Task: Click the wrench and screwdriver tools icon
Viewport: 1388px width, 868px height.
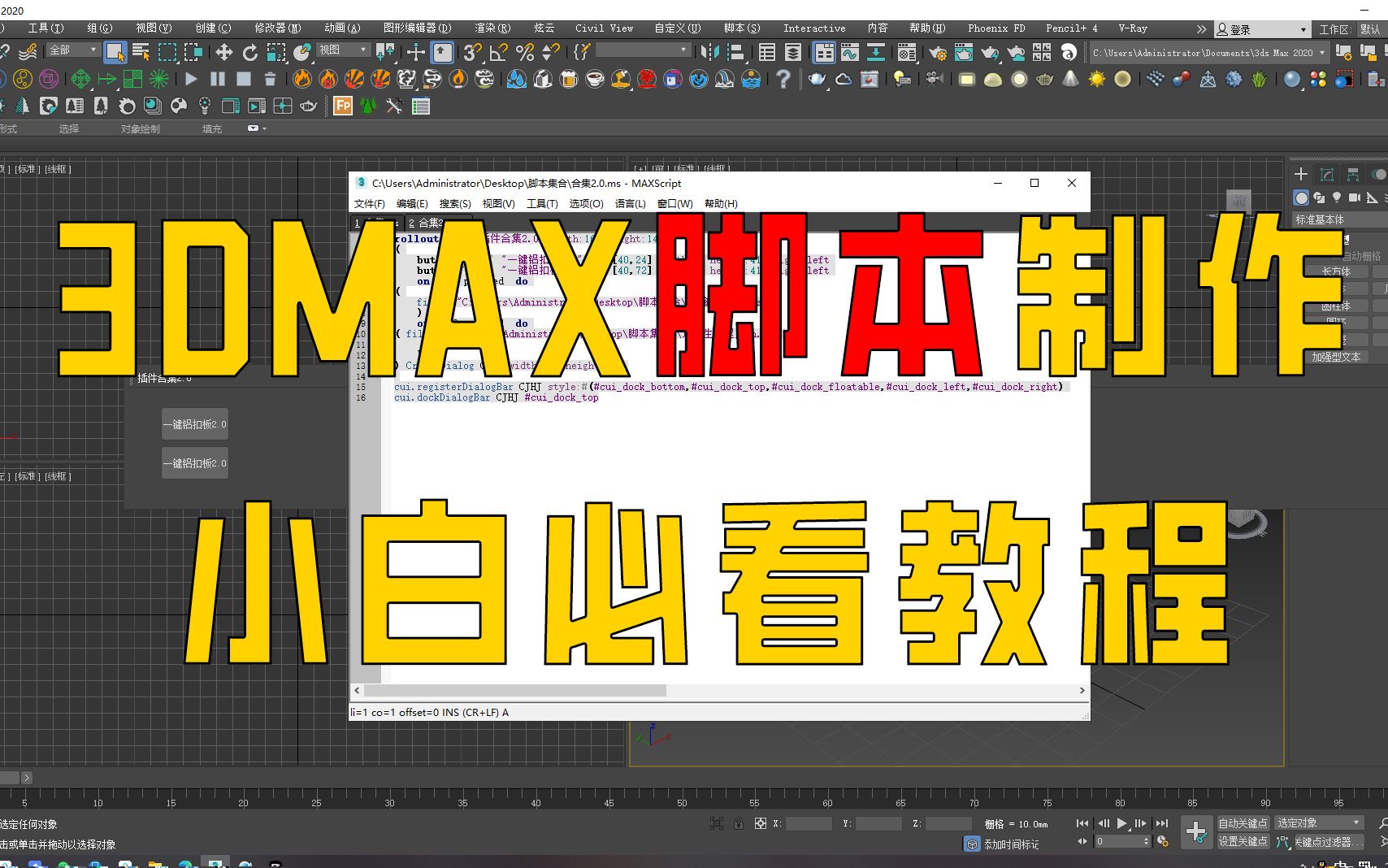Action: point(394,106)
